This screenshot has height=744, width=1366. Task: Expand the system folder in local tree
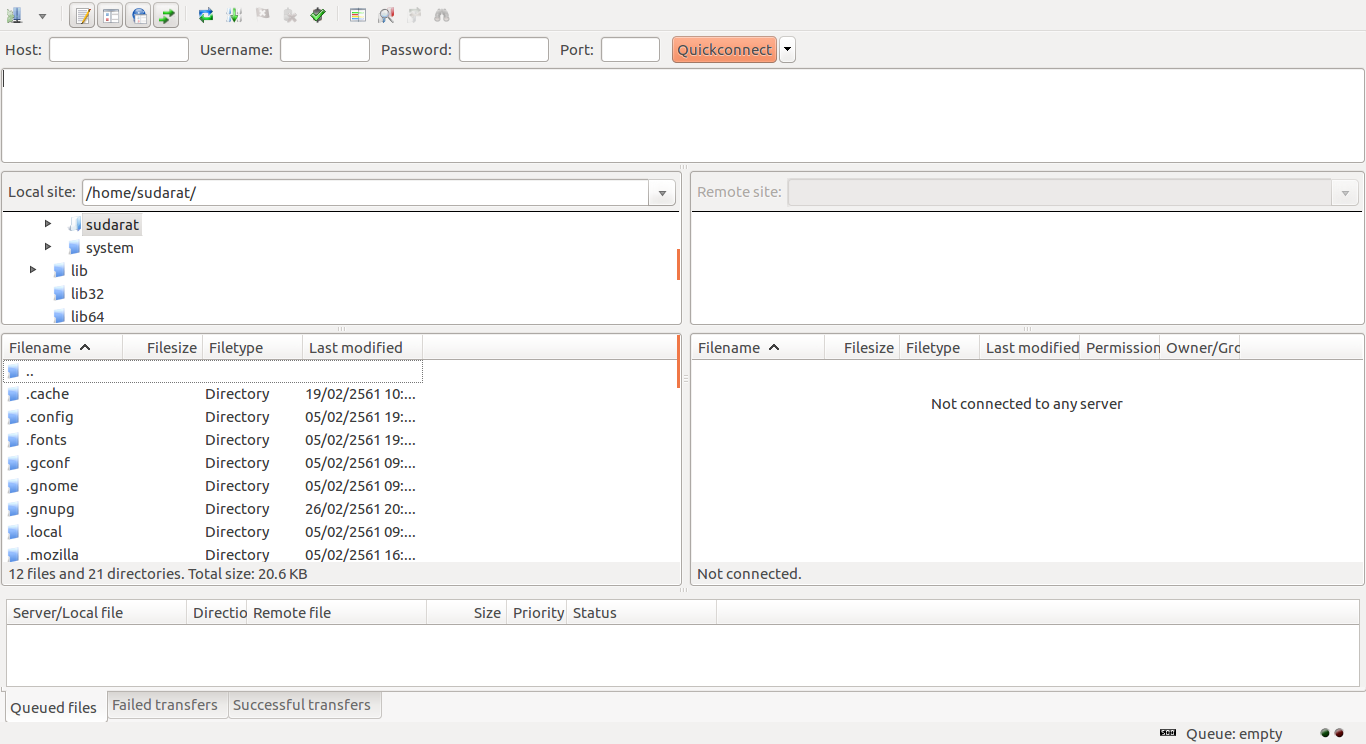pyautogui.click(x=48, y=247)
